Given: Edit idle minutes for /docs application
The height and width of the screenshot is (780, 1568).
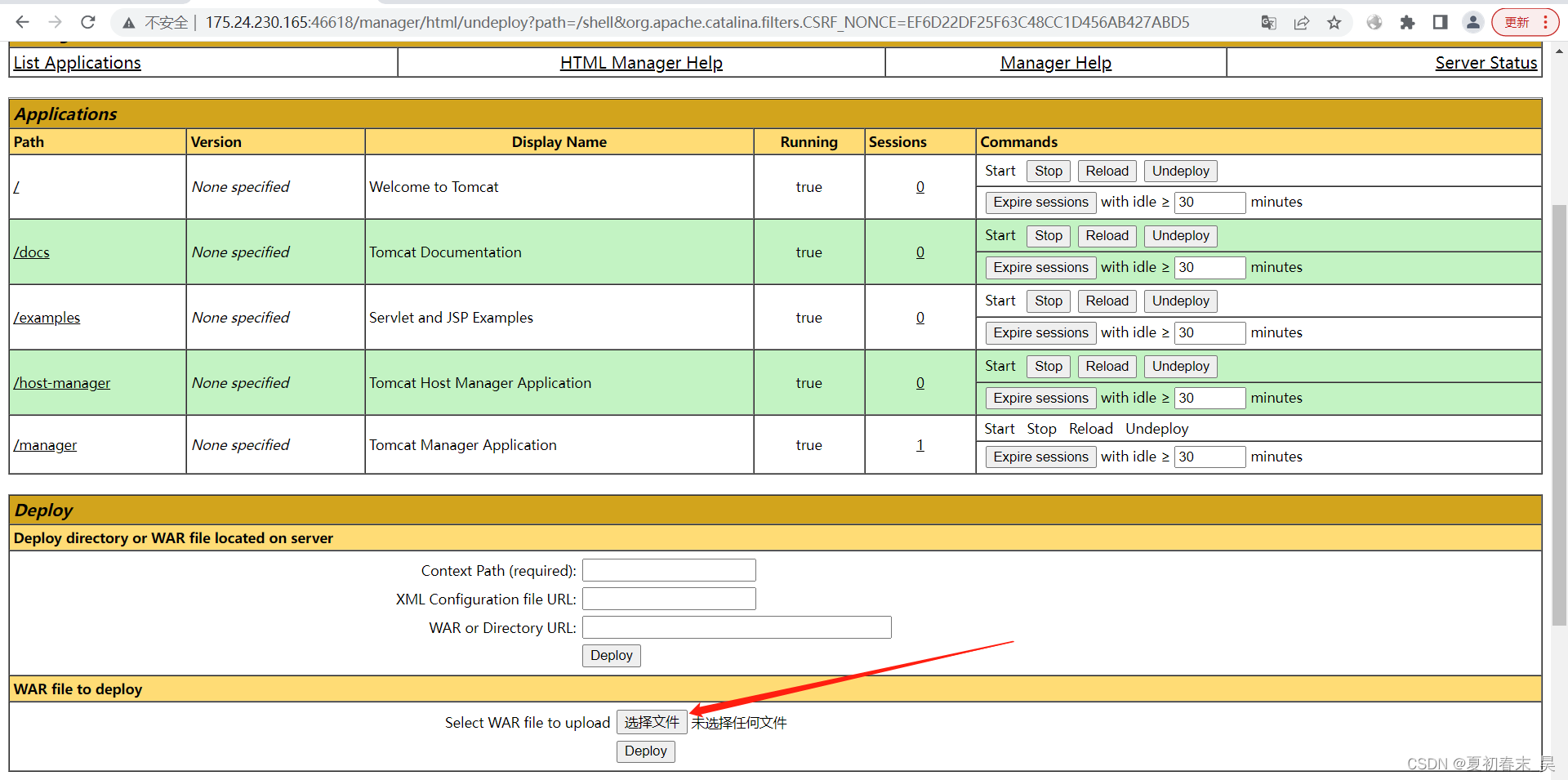Looking at the screenshot, I should point(1209,268).
